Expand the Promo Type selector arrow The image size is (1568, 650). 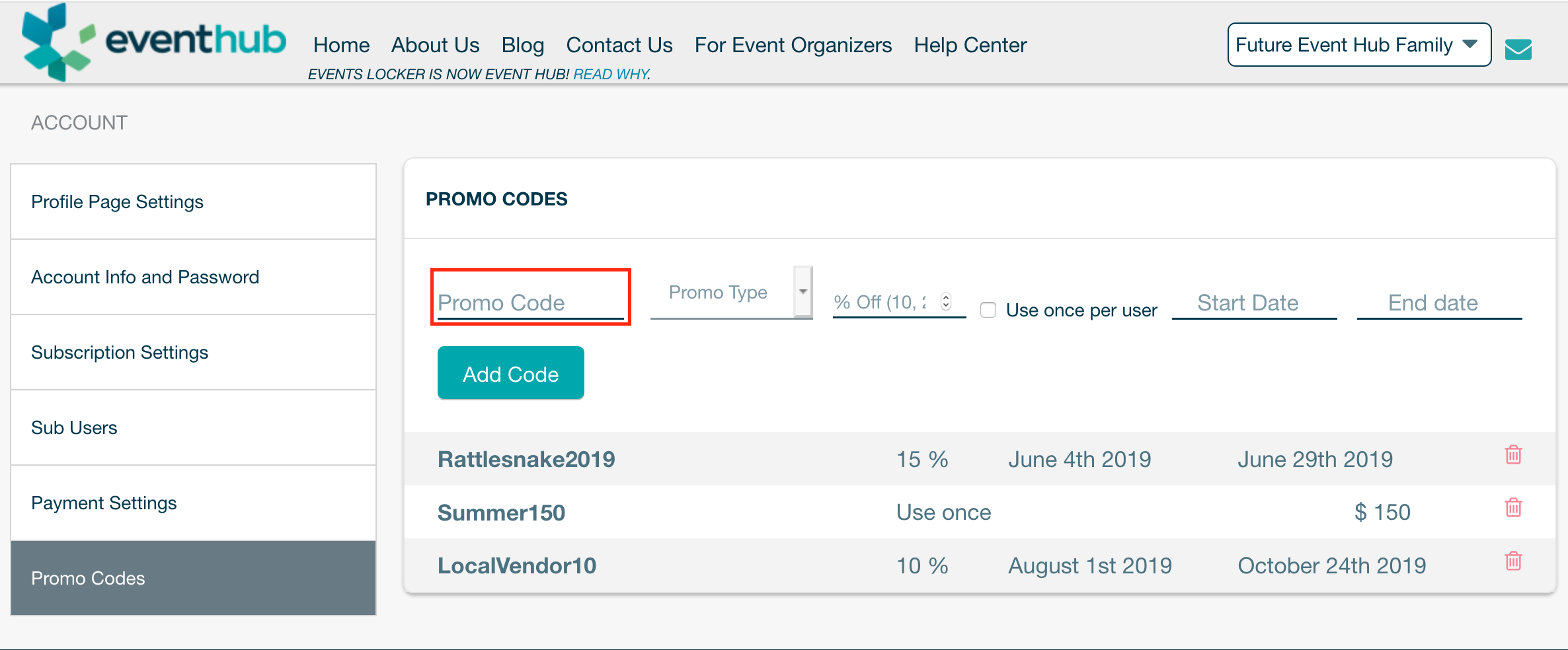click(803, 292)
